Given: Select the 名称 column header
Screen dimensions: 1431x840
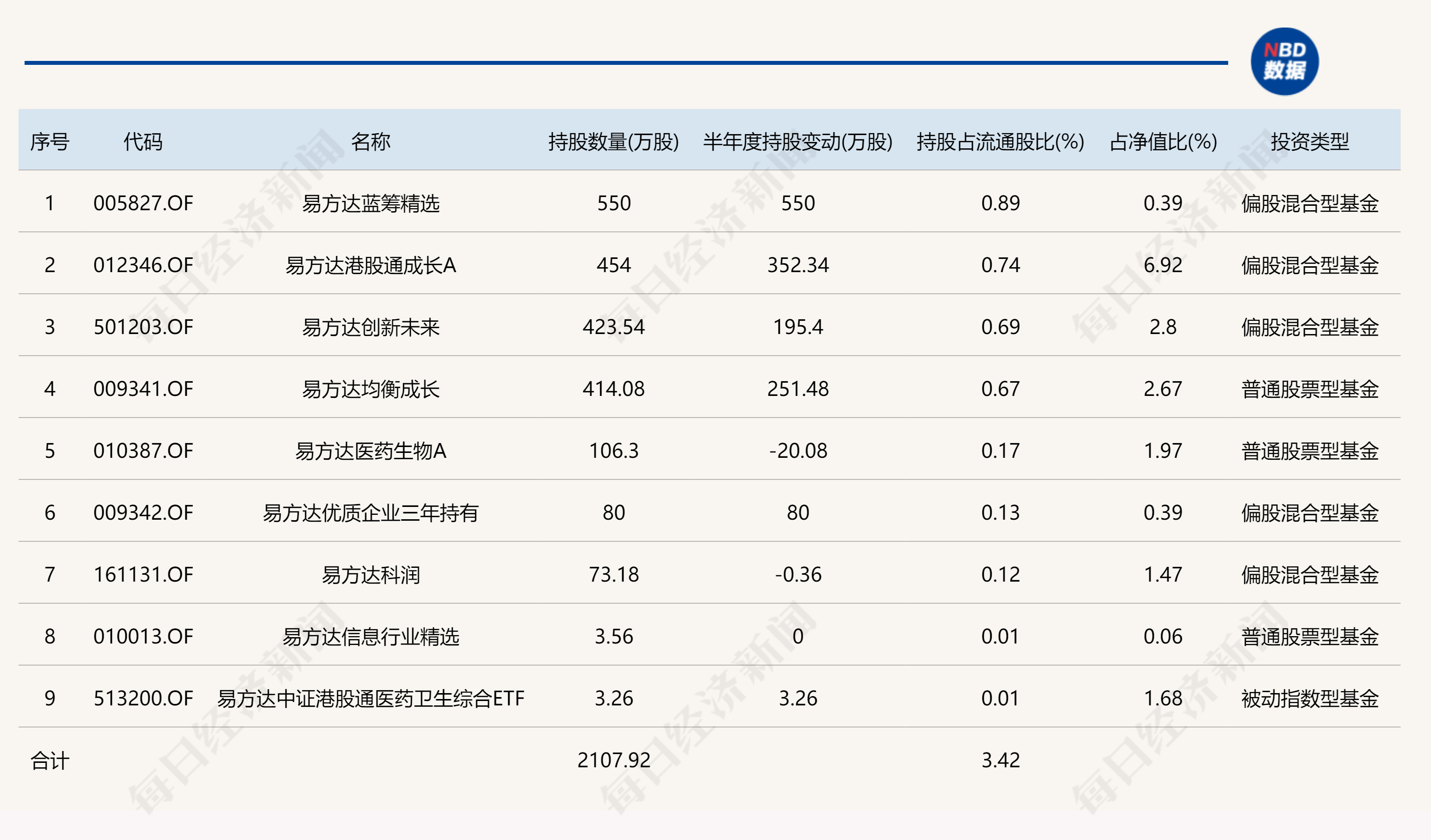Looking at the screenshot, I should pyautogui.click(x=371, y=141).
